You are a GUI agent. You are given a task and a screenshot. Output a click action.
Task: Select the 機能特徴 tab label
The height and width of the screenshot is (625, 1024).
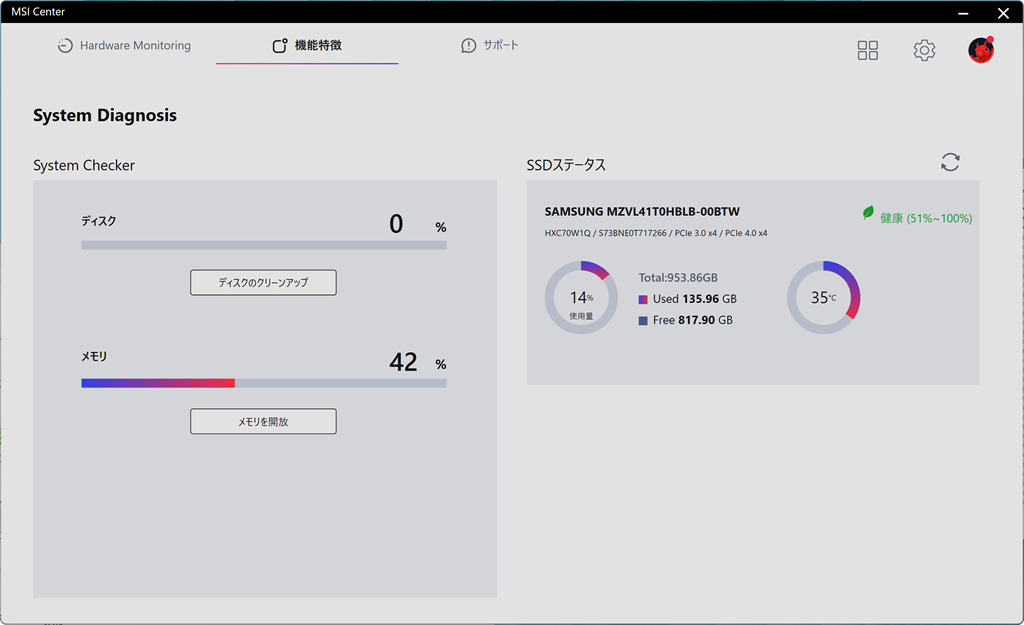(318, 45)
